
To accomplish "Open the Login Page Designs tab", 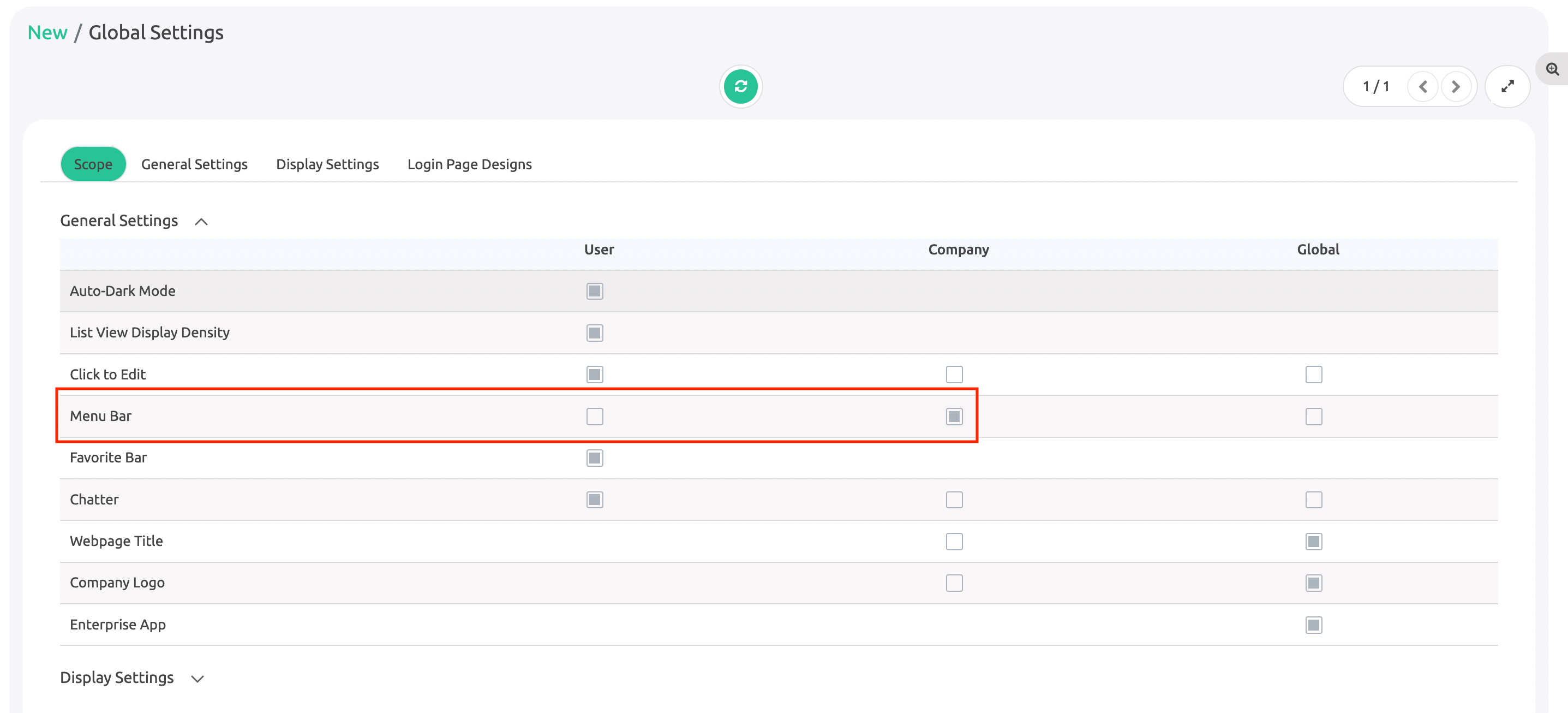I will 469,164.
